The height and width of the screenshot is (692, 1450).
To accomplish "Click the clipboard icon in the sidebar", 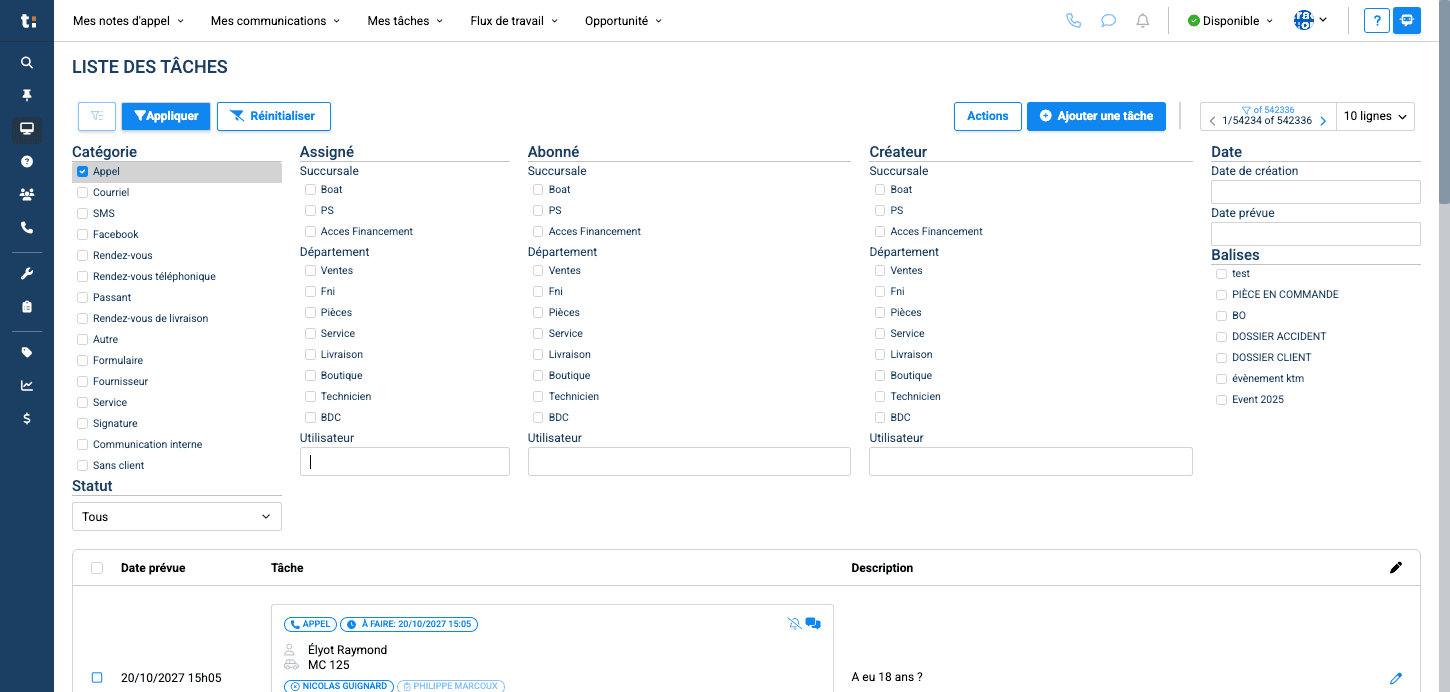I will point(27,307).
